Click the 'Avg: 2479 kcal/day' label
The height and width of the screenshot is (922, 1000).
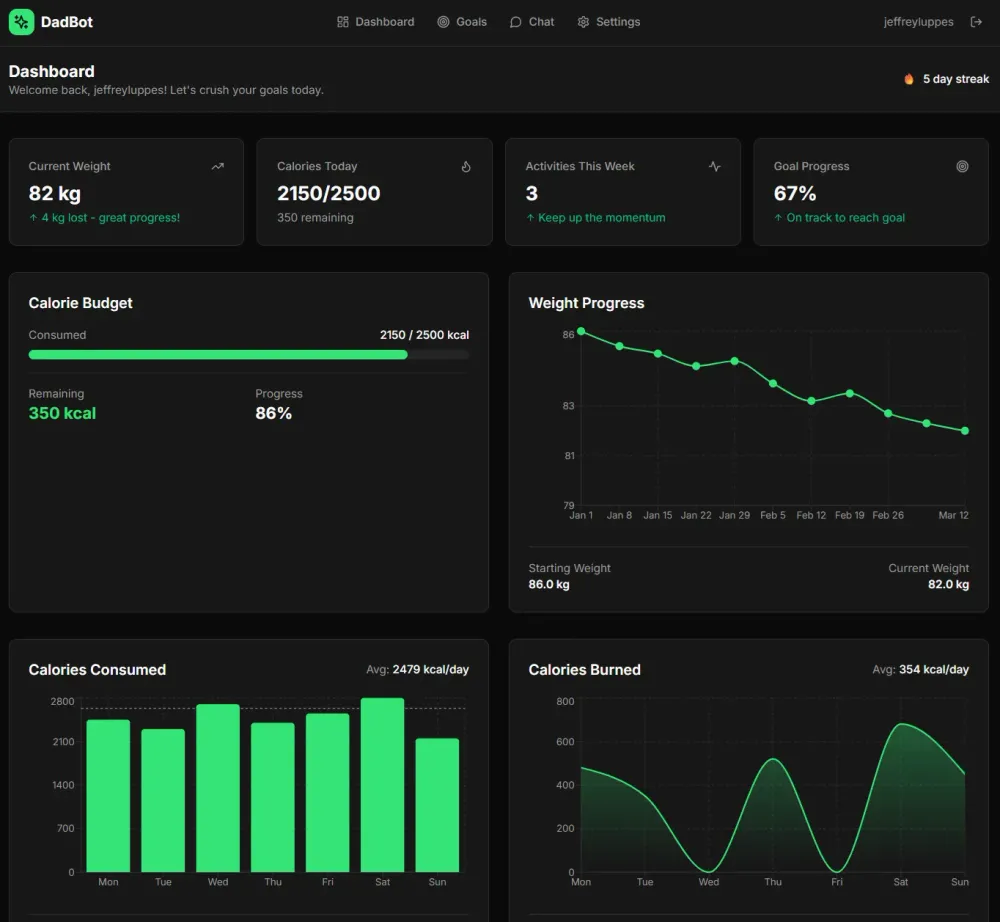pyautogui.click(x=417, y=670)
